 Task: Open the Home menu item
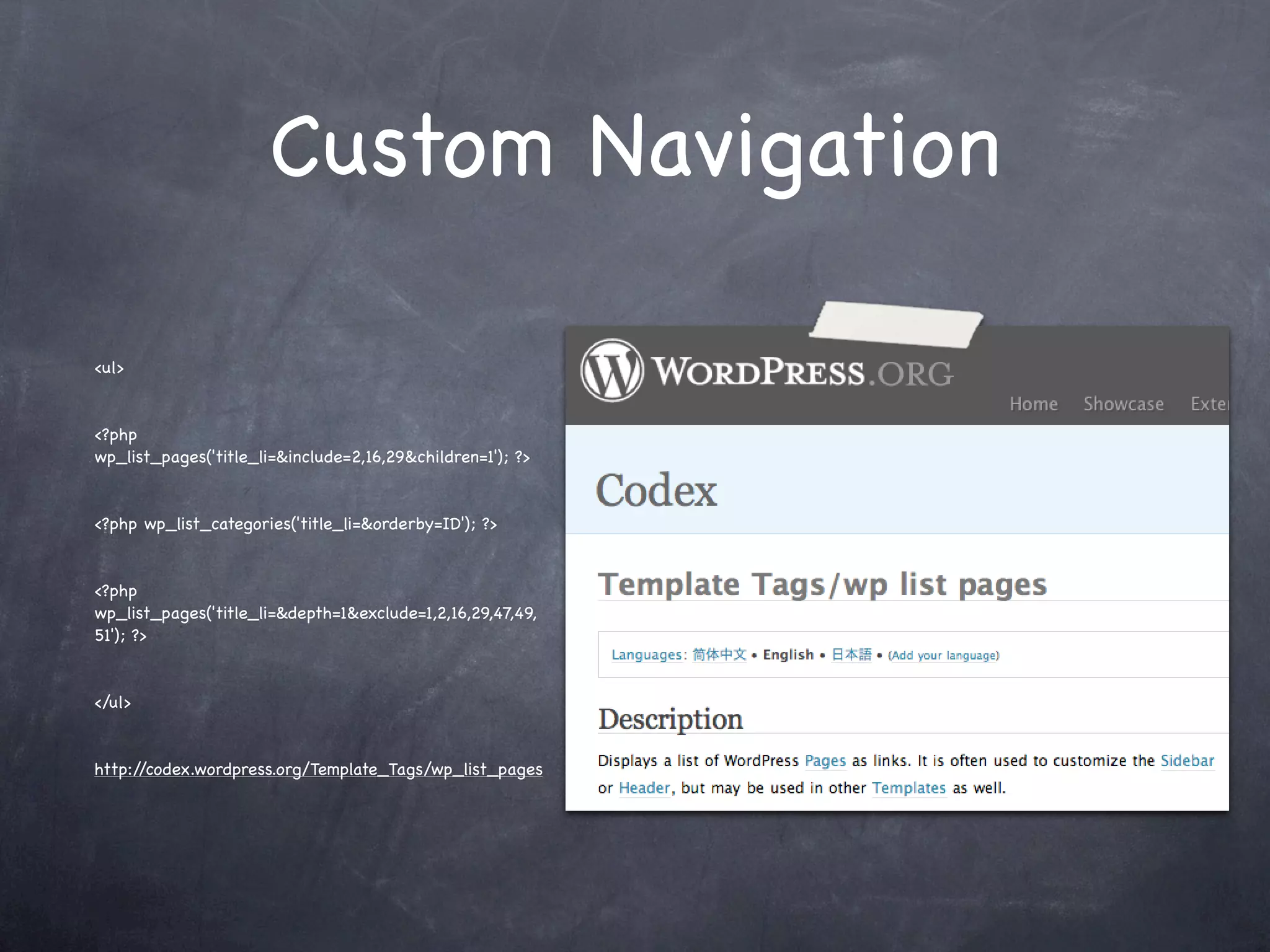[x=1033, y=404]
